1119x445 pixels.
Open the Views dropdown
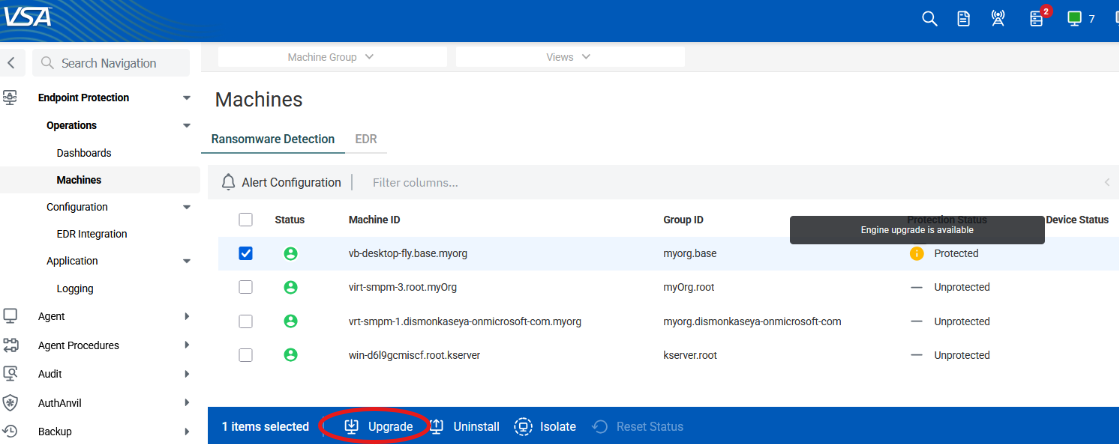(x=569, y=57)
